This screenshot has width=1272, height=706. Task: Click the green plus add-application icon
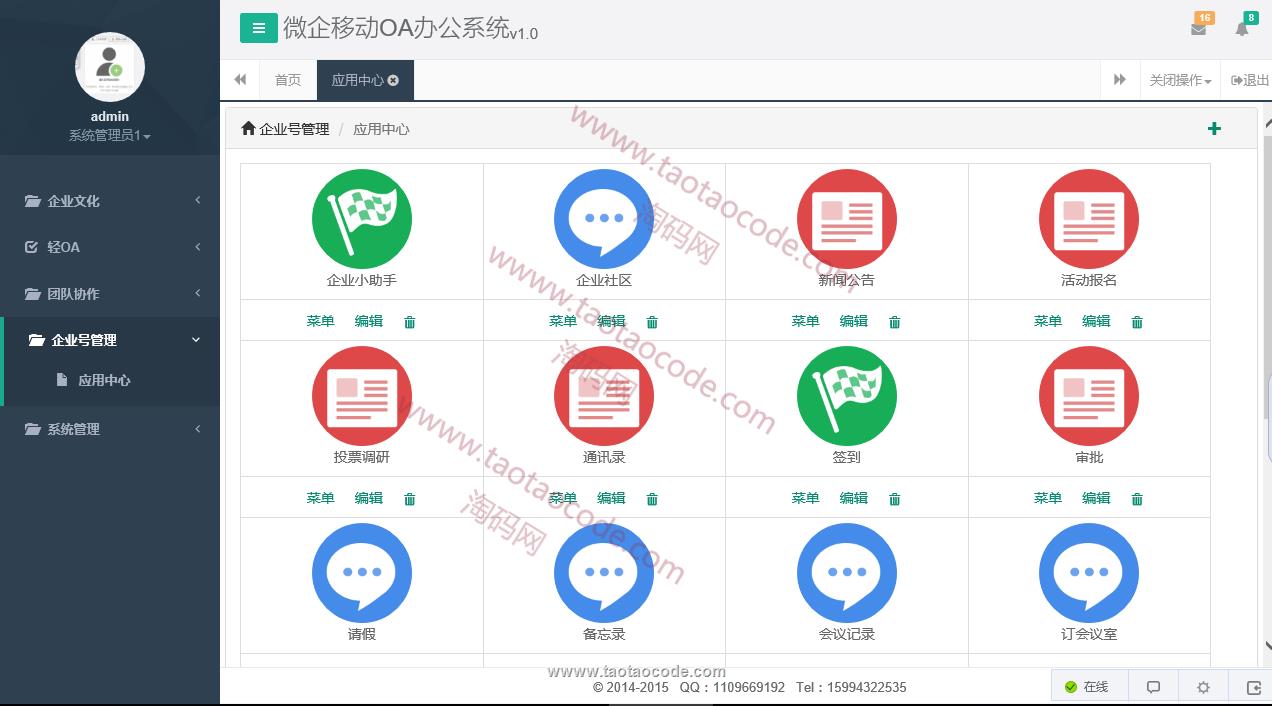(1214, 128)
